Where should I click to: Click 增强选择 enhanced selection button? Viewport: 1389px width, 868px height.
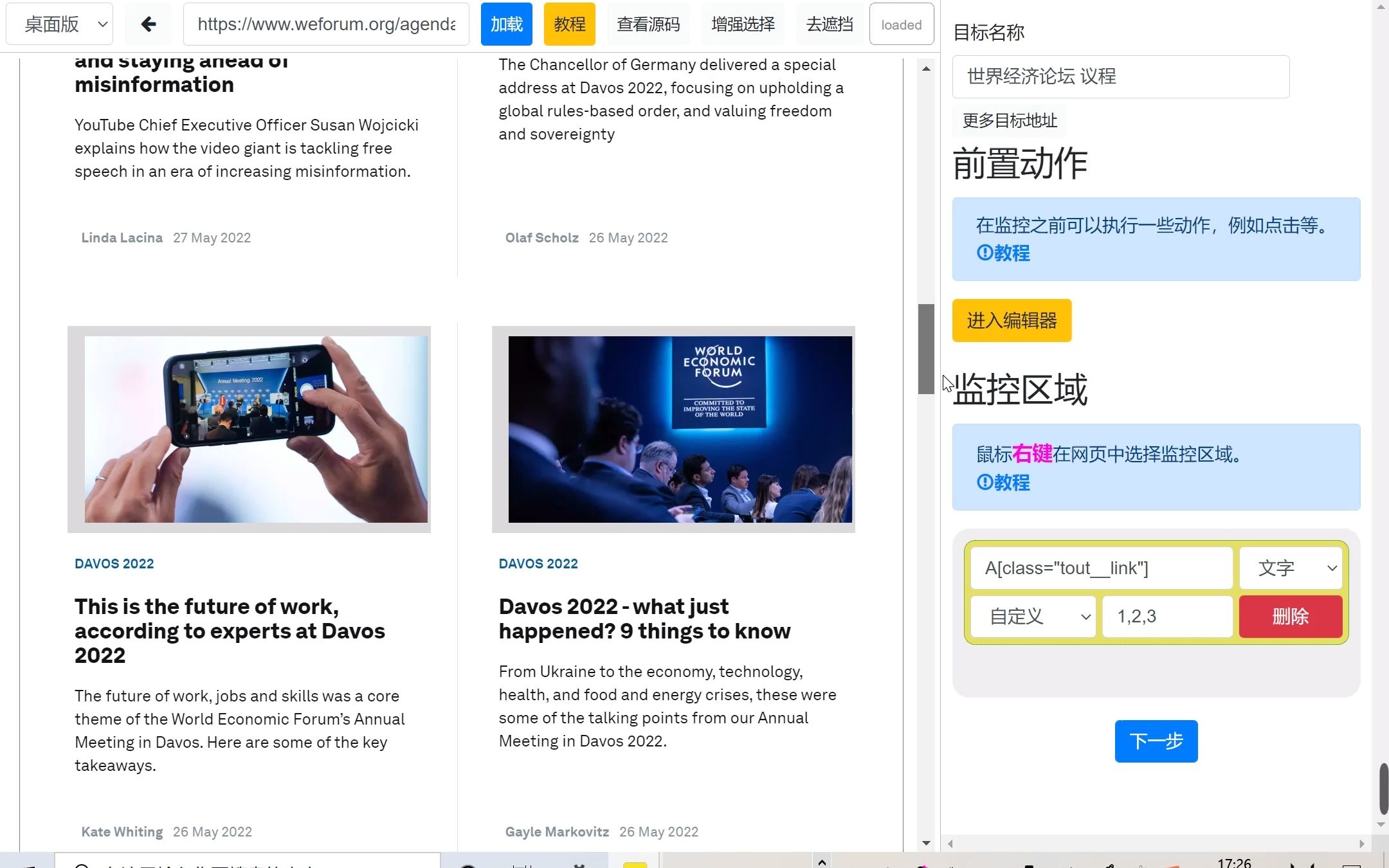(743, 24)
